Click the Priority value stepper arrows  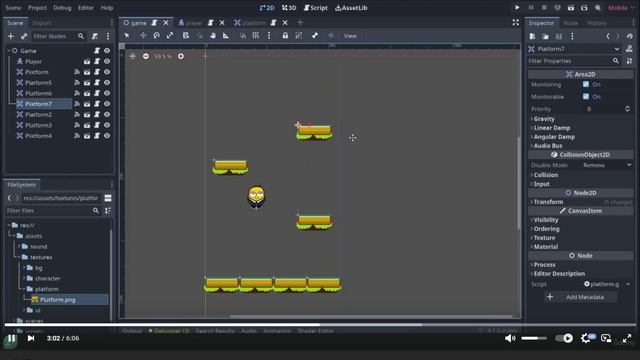tap(627, 109)
